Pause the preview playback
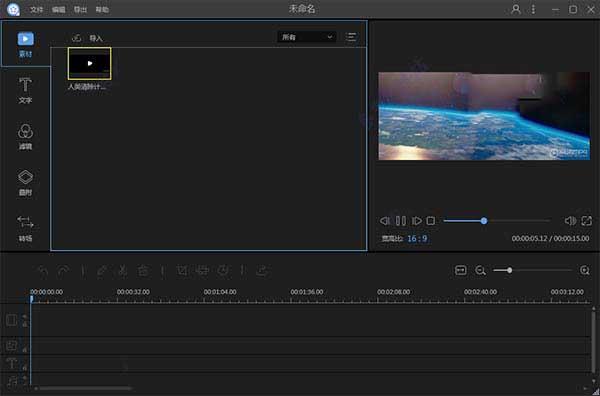This screenshot has height=396, width=600. (401, 221)
